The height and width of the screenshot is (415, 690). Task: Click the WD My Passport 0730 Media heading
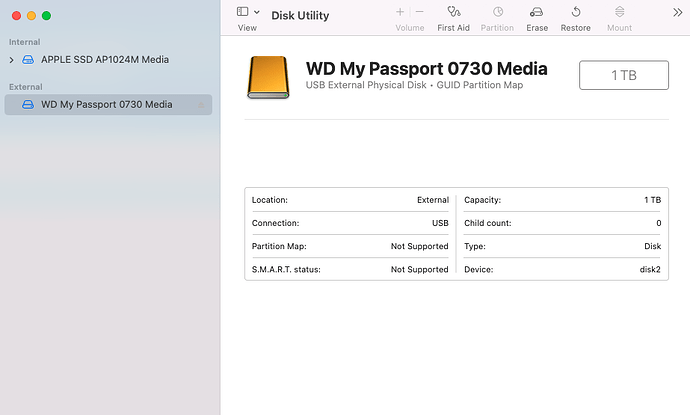click(x=426, y=69)
